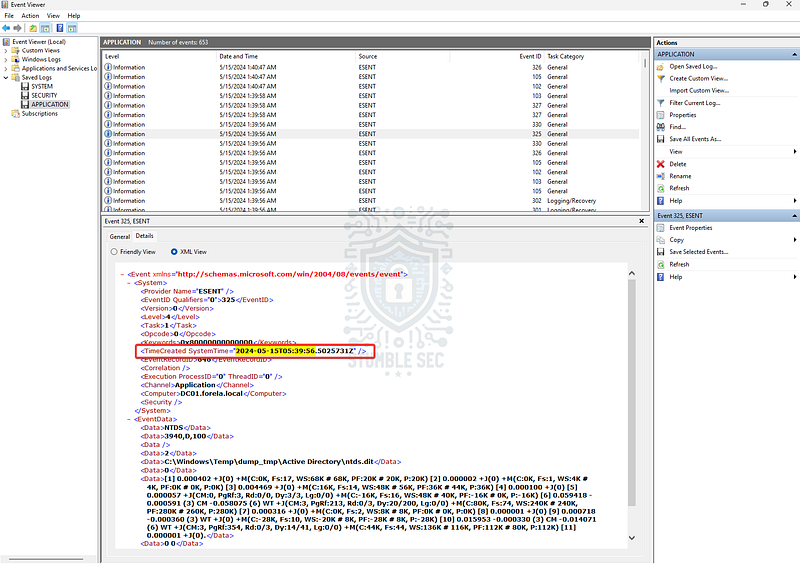This screenshot has height=578, width=800.
Task: Select the XML View radio button
Action: pos(174,252)
